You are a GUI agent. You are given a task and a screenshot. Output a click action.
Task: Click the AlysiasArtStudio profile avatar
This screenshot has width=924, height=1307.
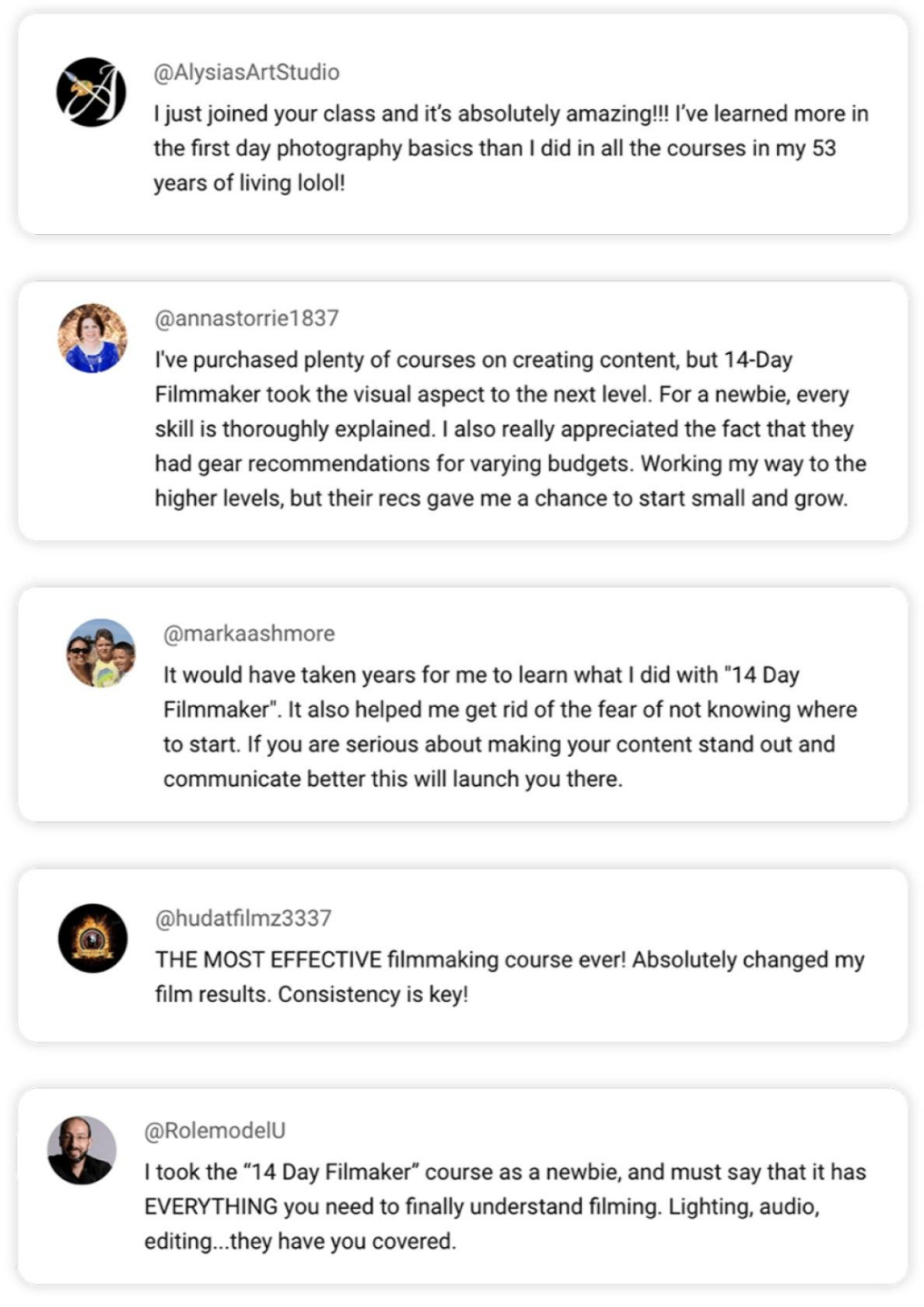point(91,92)
